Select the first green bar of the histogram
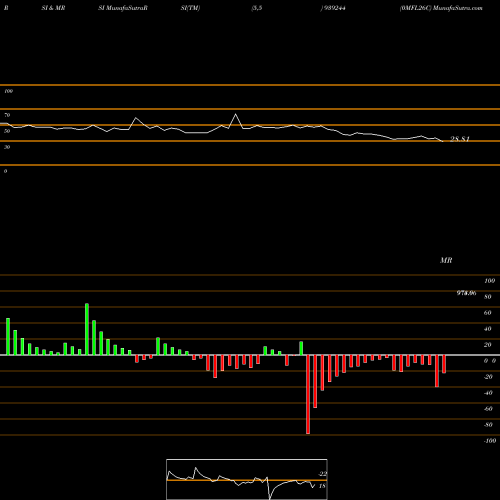Screen dimensions: 500x500 pos(8,337)
